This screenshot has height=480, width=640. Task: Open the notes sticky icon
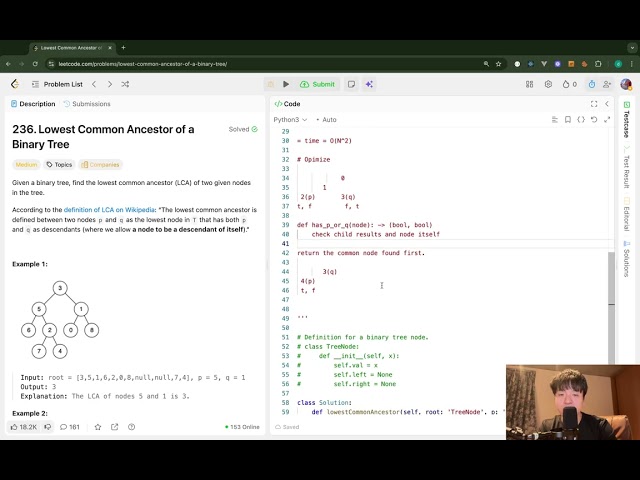(351, 84)
